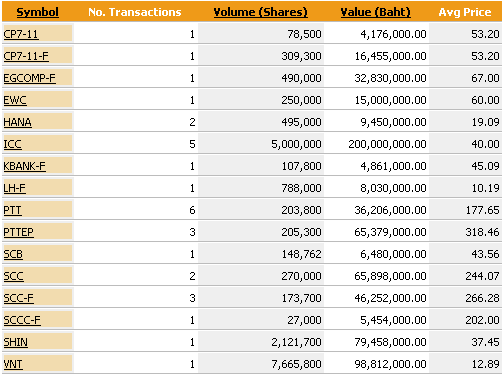Open the CP7-11-F symbol link

pyautogui.click(x=26, y=56)
